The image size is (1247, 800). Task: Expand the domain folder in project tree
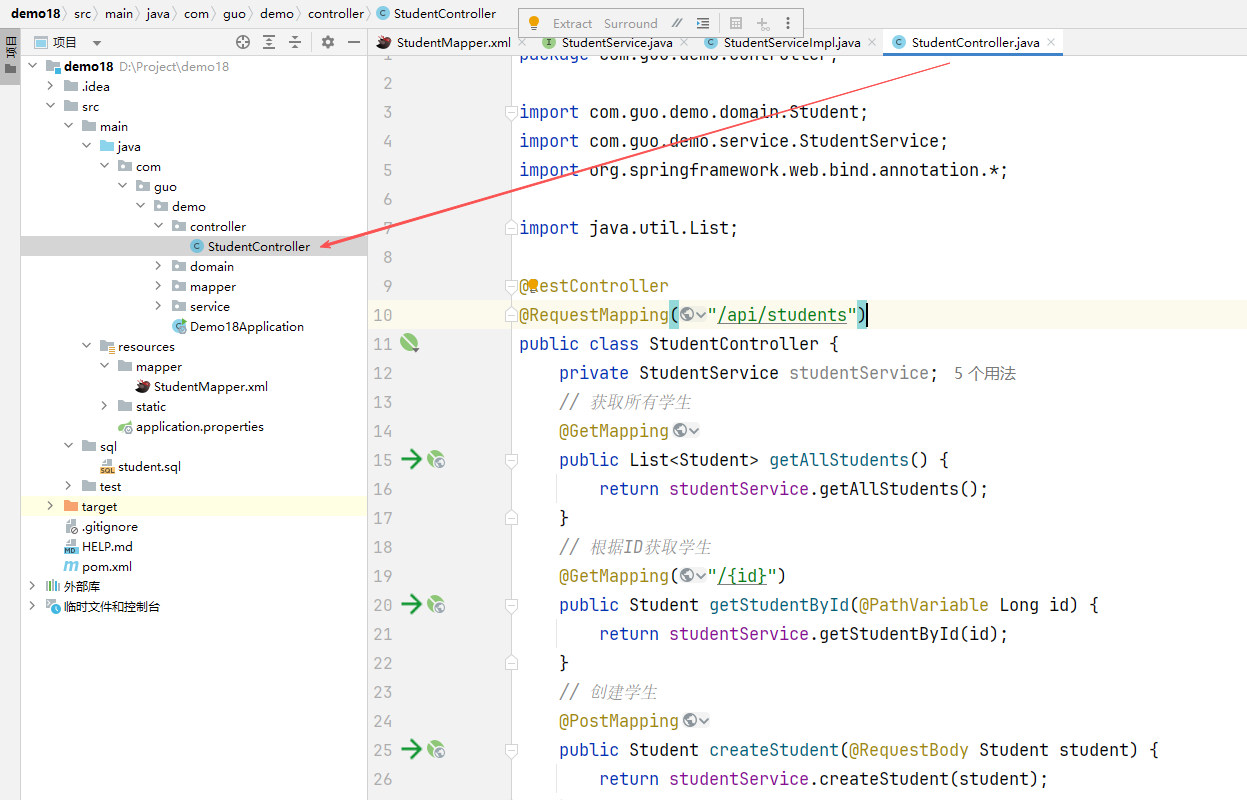click(159, 266)
